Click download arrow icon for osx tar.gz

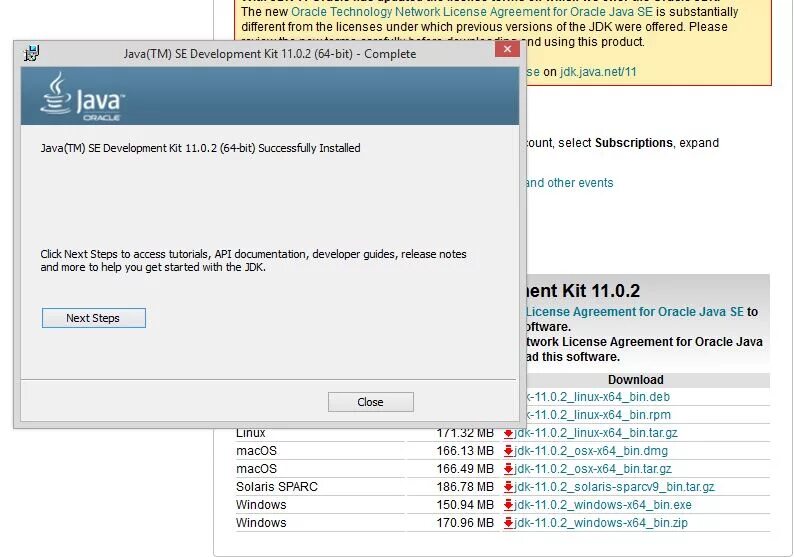tap(508, 469)
